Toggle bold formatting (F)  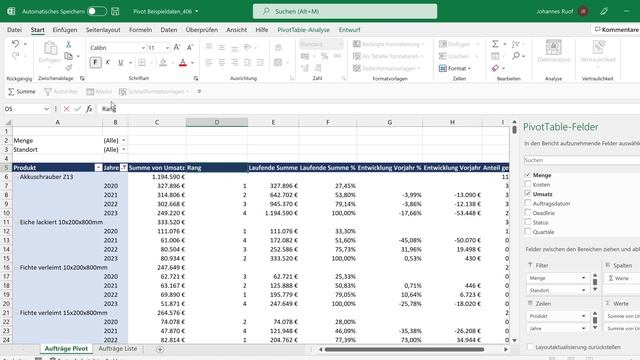[x=95, y=62]
